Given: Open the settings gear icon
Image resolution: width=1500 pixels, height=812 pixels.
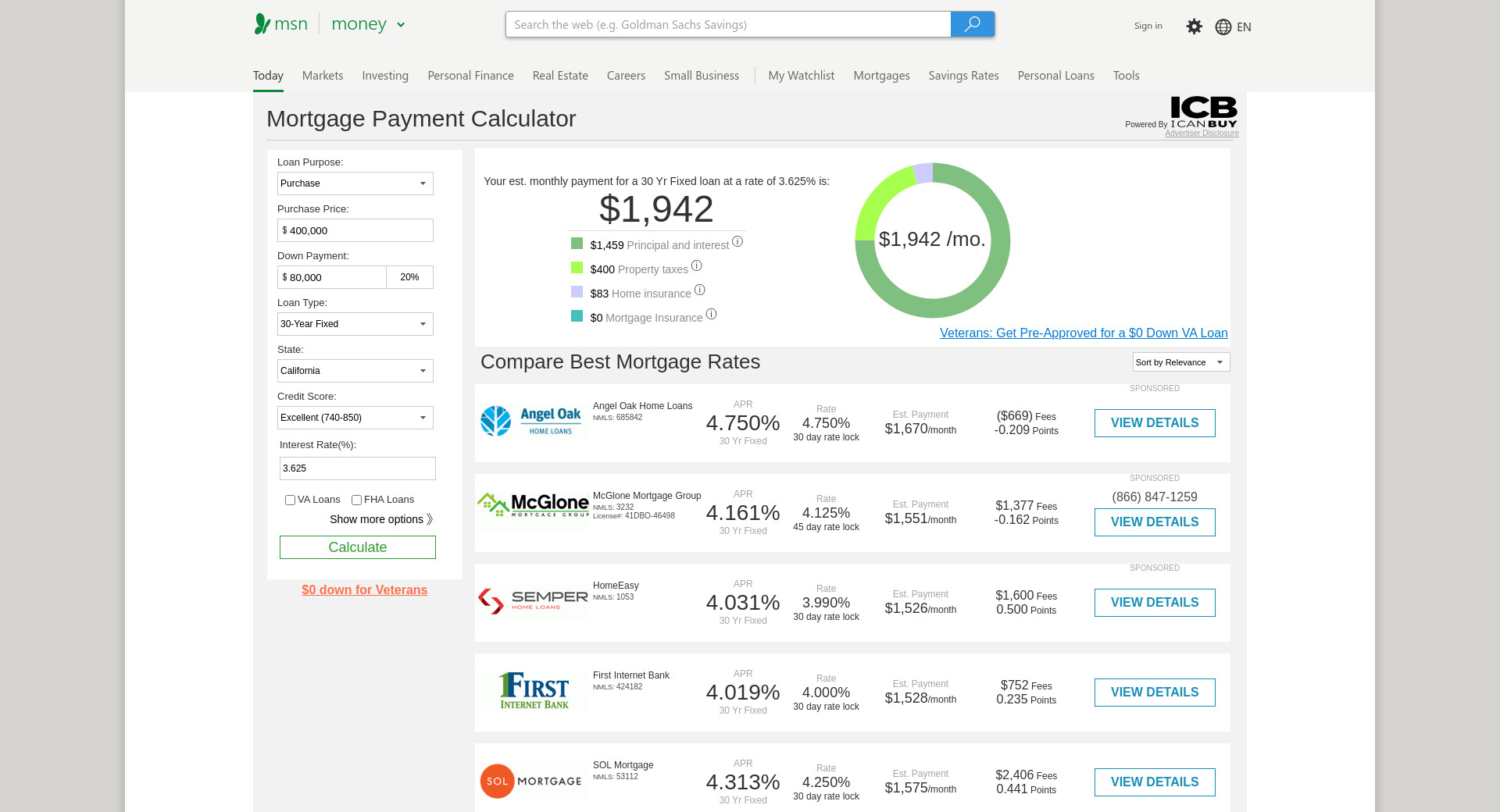Looking at the screenshot, I should click(1194, 27).
